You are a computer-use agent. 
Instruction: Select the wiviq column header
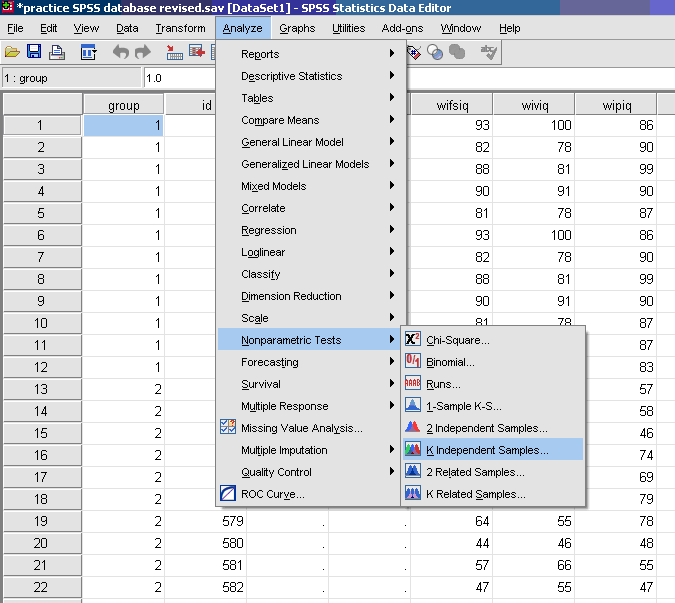click(x=534, y=105)
